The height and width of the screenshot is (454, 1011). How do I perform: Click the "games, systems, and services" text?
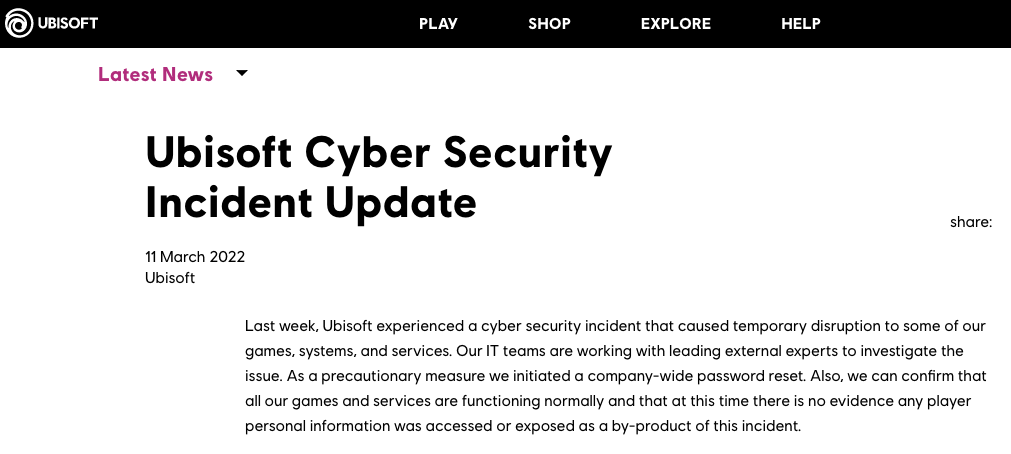pos(344,351)
